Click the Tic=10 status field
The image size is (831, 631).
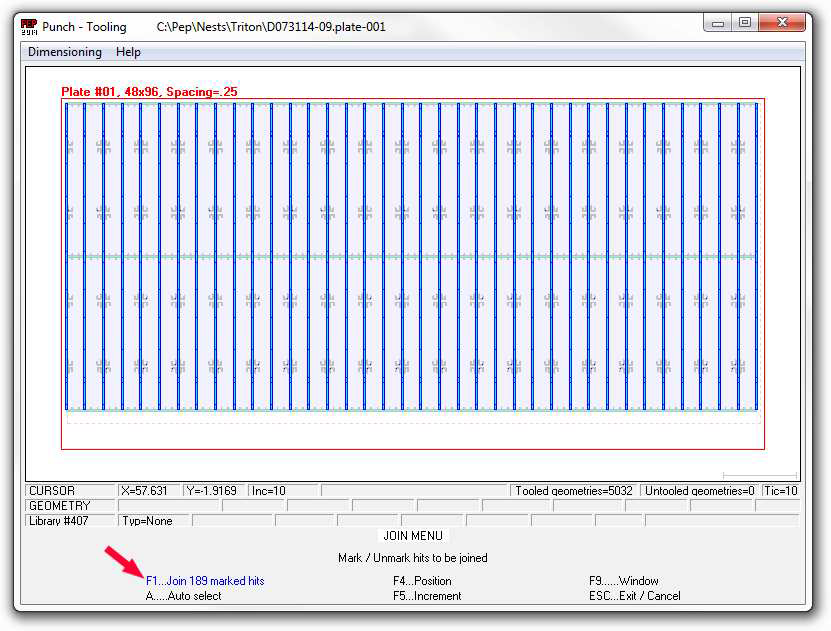pos(780,491)
